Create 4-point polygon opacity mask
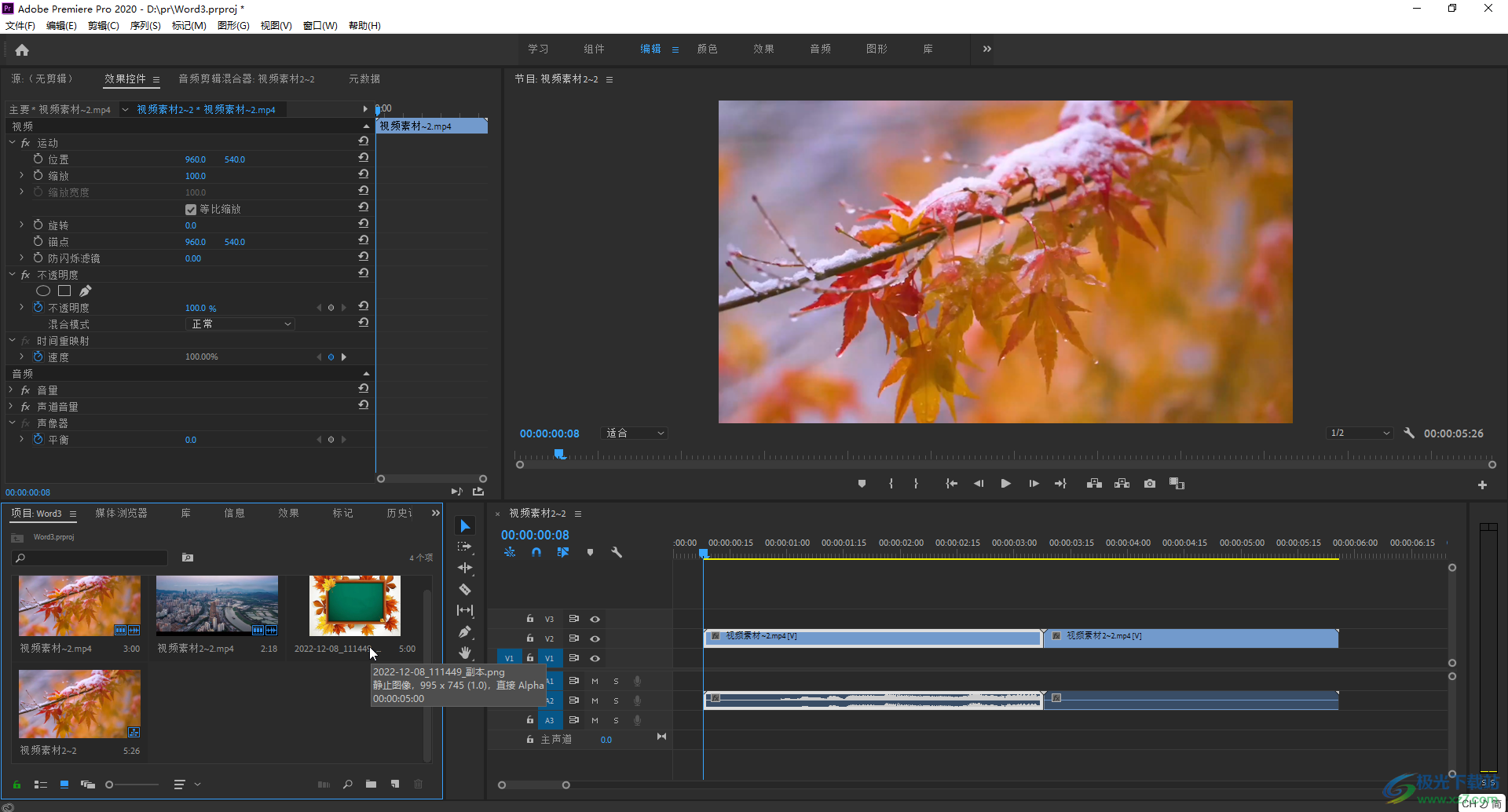The width and height of the screenshot is (1508, 812). pos(64,291)
